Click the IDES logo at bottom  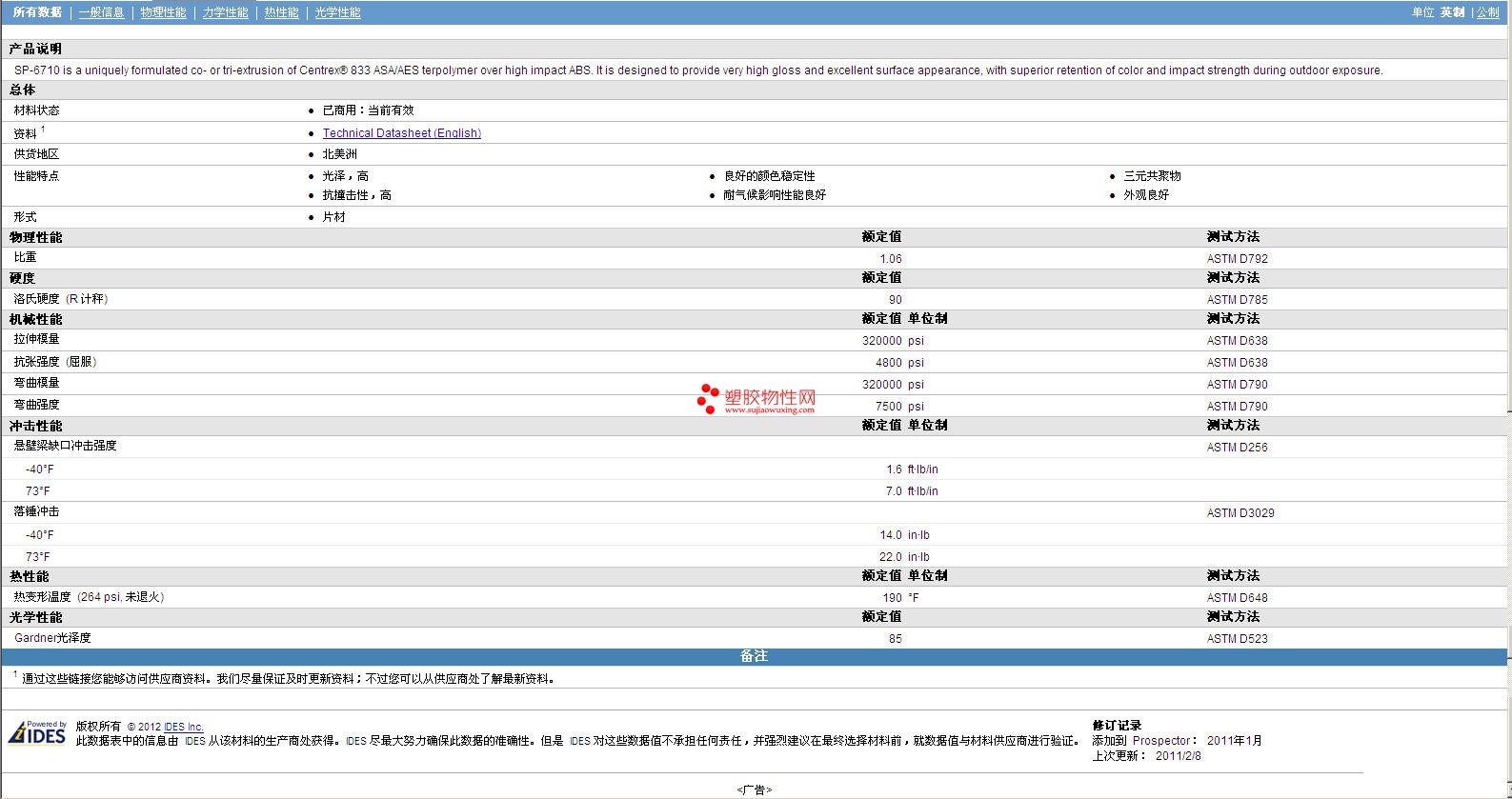tap(37, 732)
